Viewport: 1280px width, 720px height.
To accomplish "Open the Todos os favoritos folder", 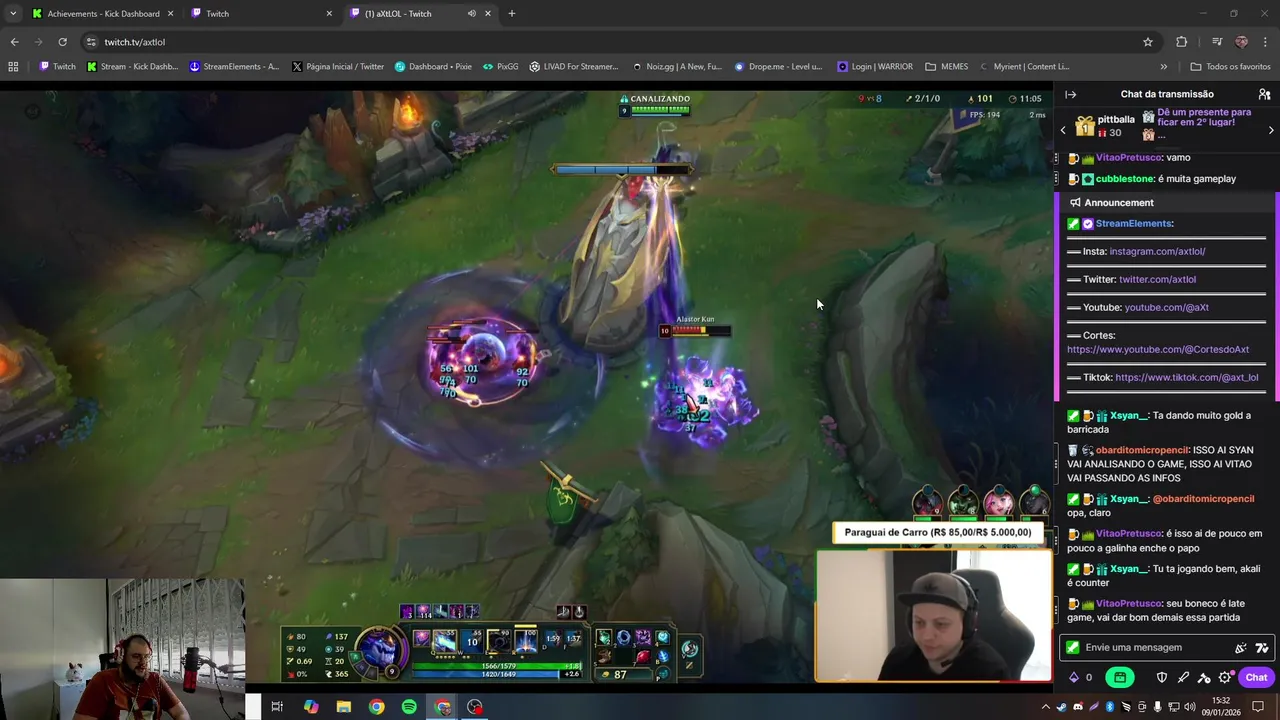I will [1230, 67].
